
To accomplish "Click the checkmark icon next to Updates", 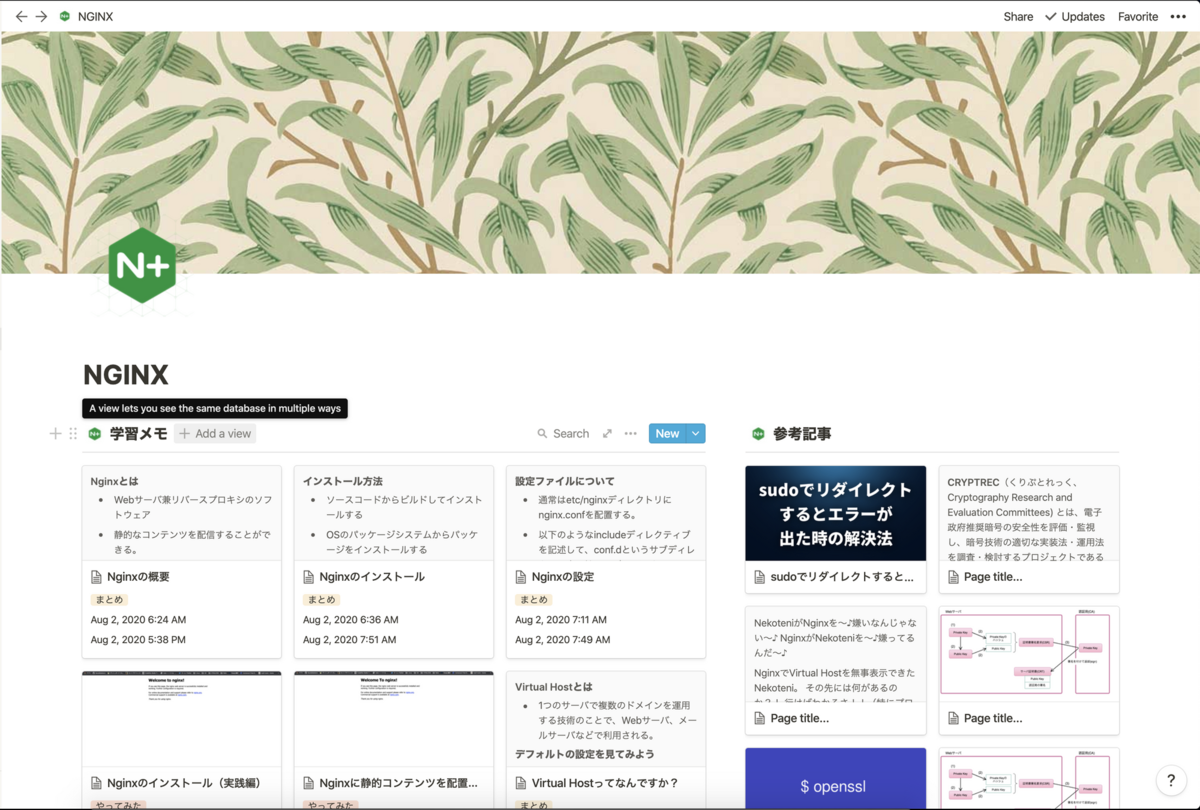I will pos(1051,16).
